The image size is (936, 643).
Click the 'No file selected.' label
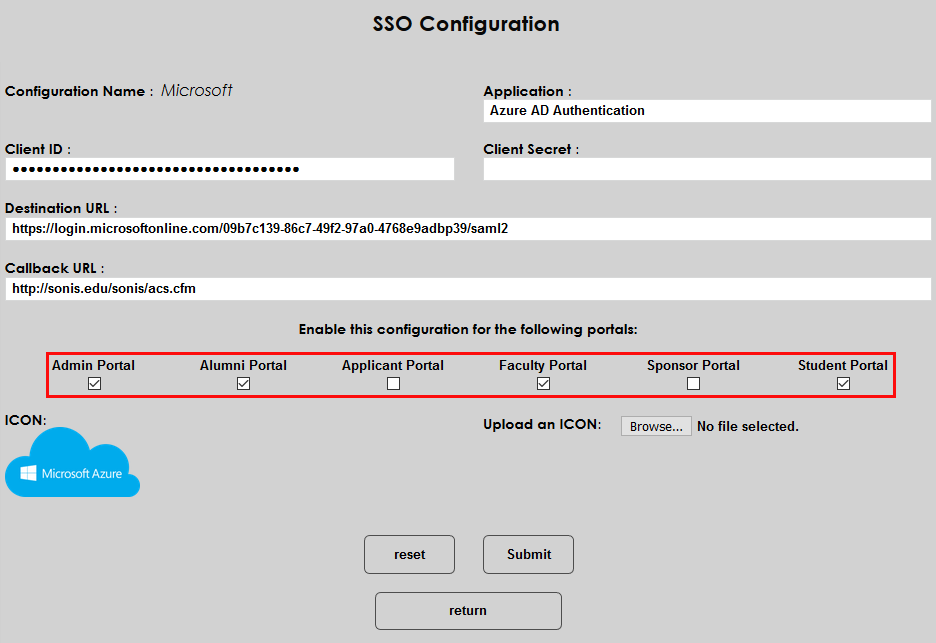pyautogui.click(x=748, y=427)
